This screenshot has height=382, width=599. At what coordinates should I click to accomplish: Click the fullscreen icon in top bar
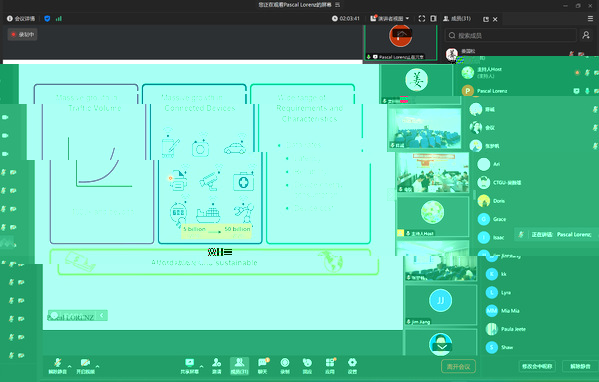422,18
